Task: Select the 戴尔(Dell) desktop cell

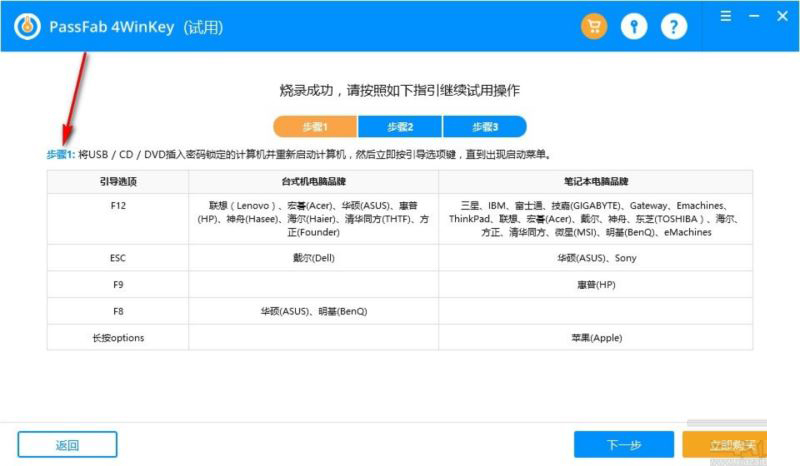Action: pos(313,258)
